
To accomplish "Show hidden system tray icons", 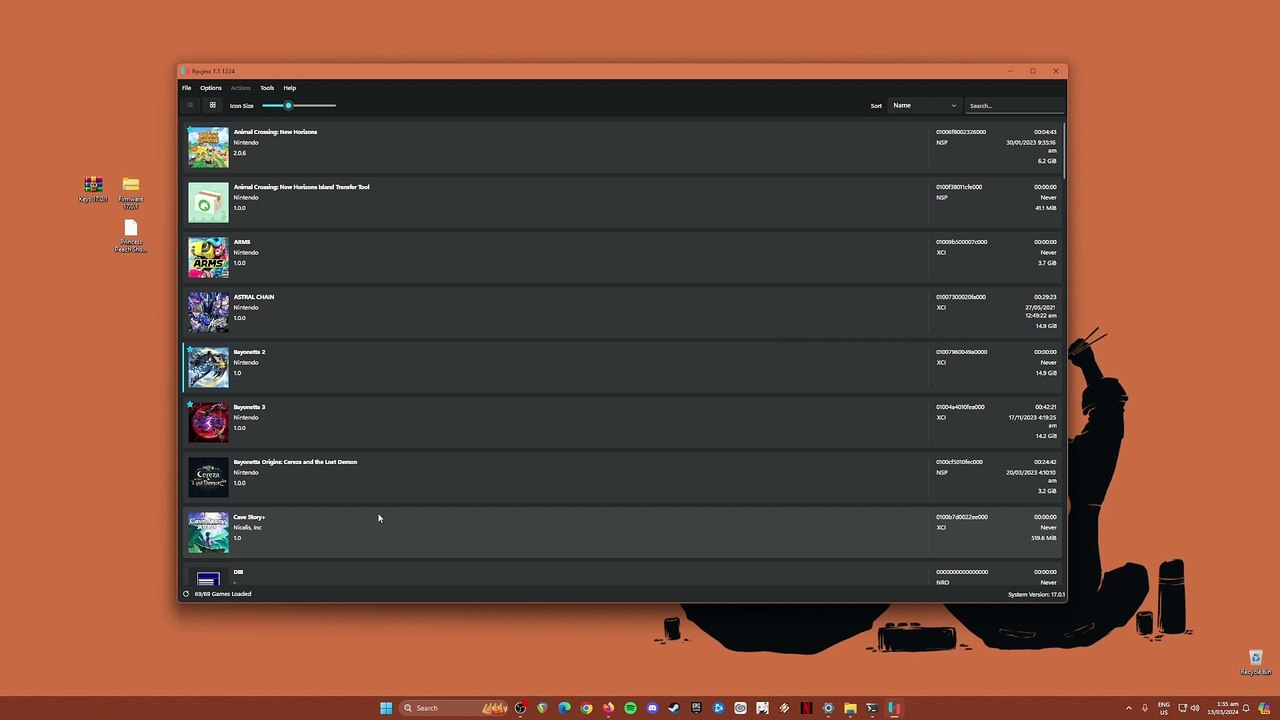I will [1129, 708].
